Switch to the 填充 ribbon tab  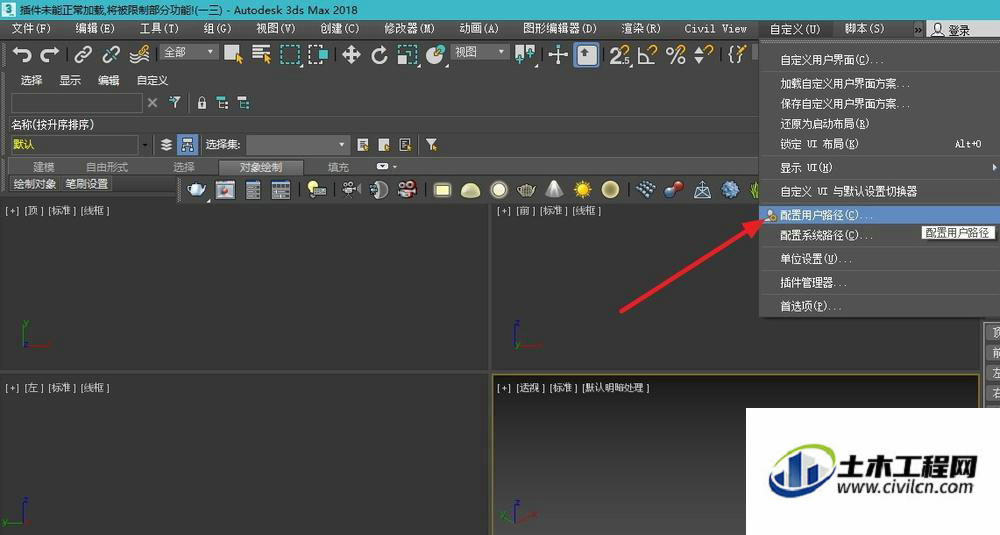[338, 167]
